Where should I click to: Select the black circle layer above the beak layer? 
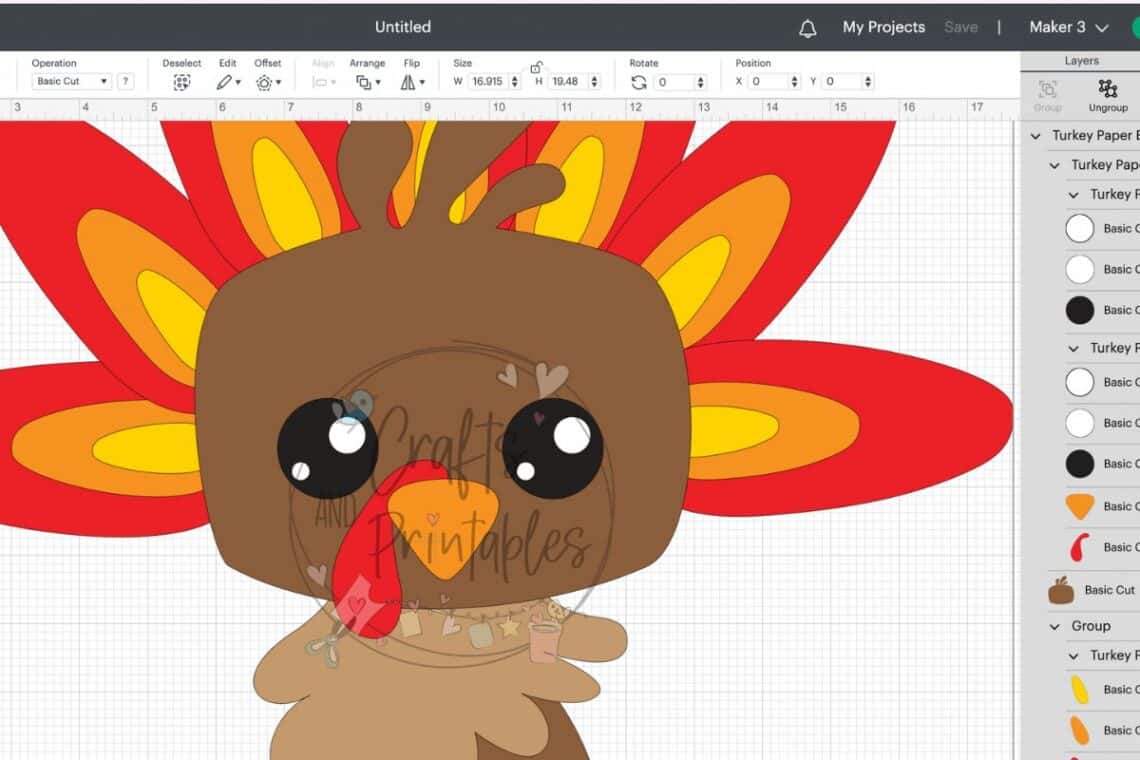click(x=1080, y=464)
